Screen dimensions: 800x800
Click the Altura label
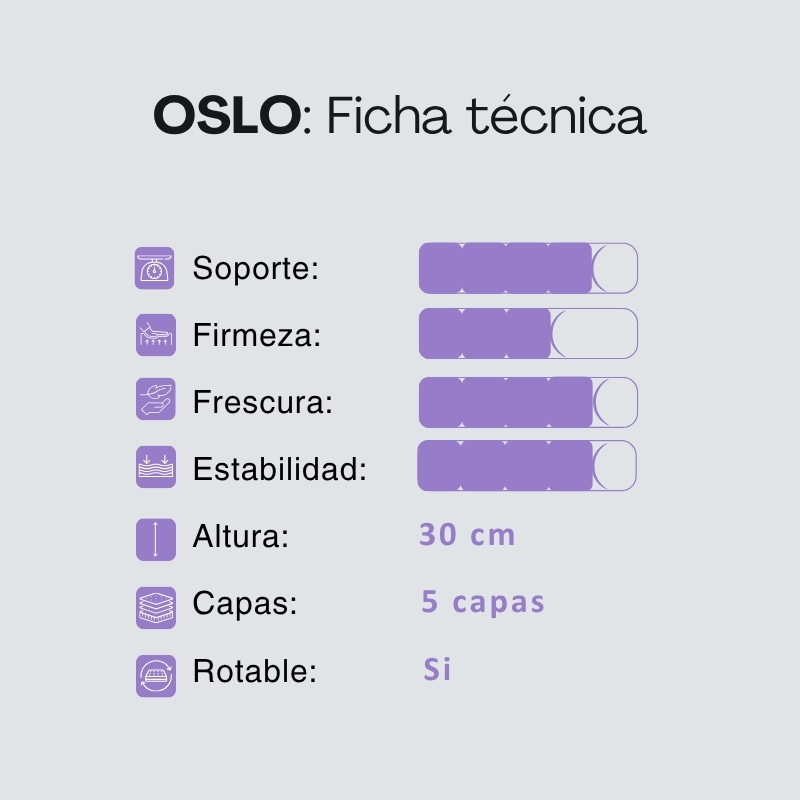point(240,537)
